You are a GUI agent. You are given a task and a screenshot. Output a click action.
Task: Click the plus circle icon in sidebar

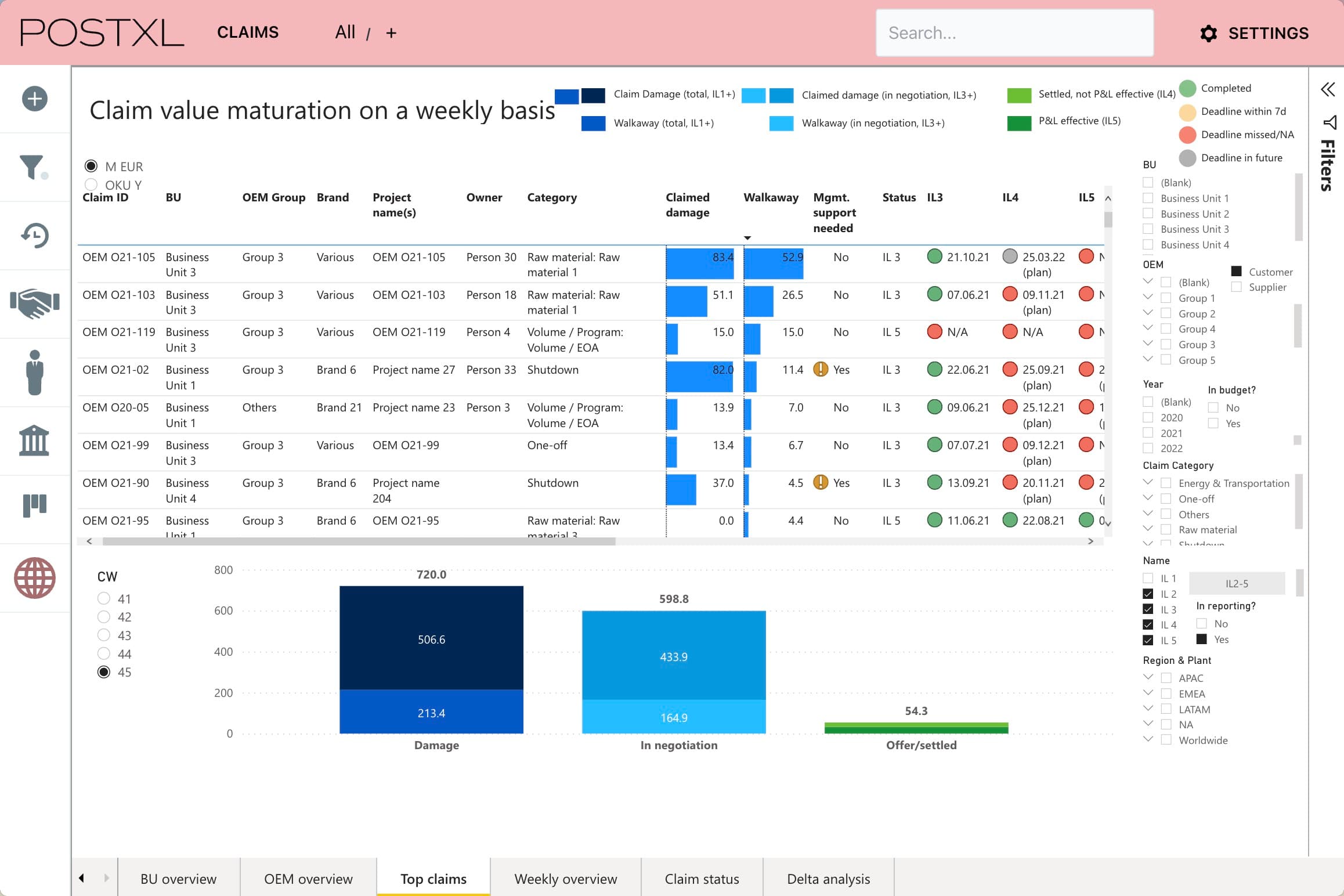pyautogui.click(x=35, y=99)
